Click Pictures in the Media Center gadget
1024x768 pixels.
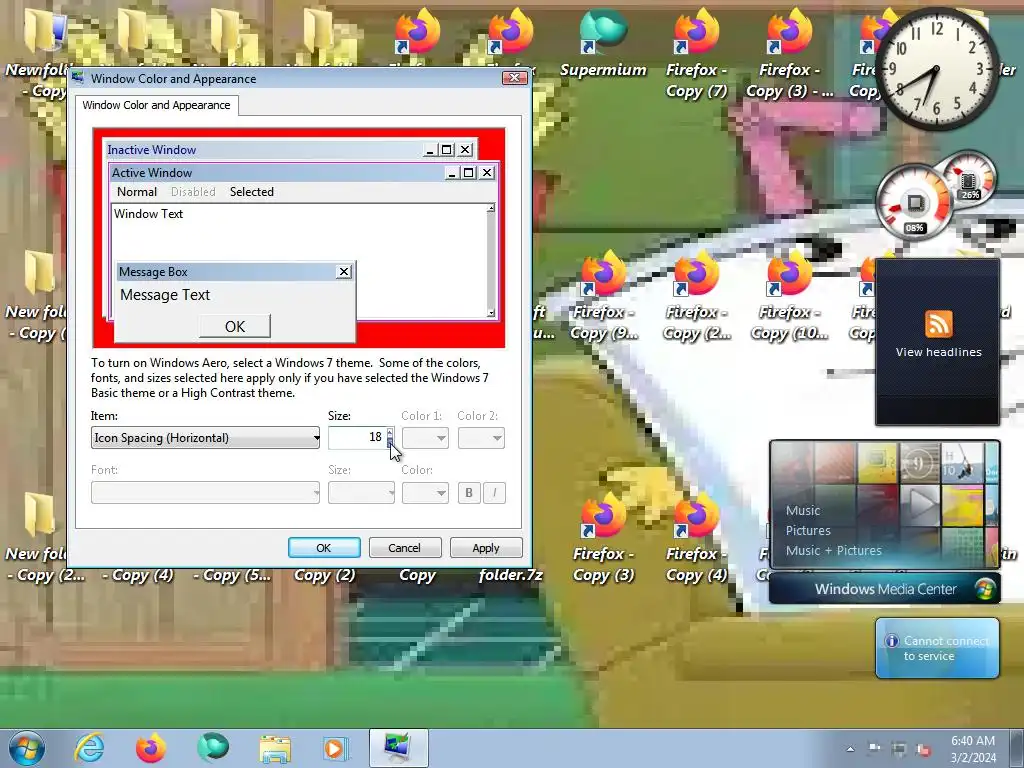tap(808, 530)
